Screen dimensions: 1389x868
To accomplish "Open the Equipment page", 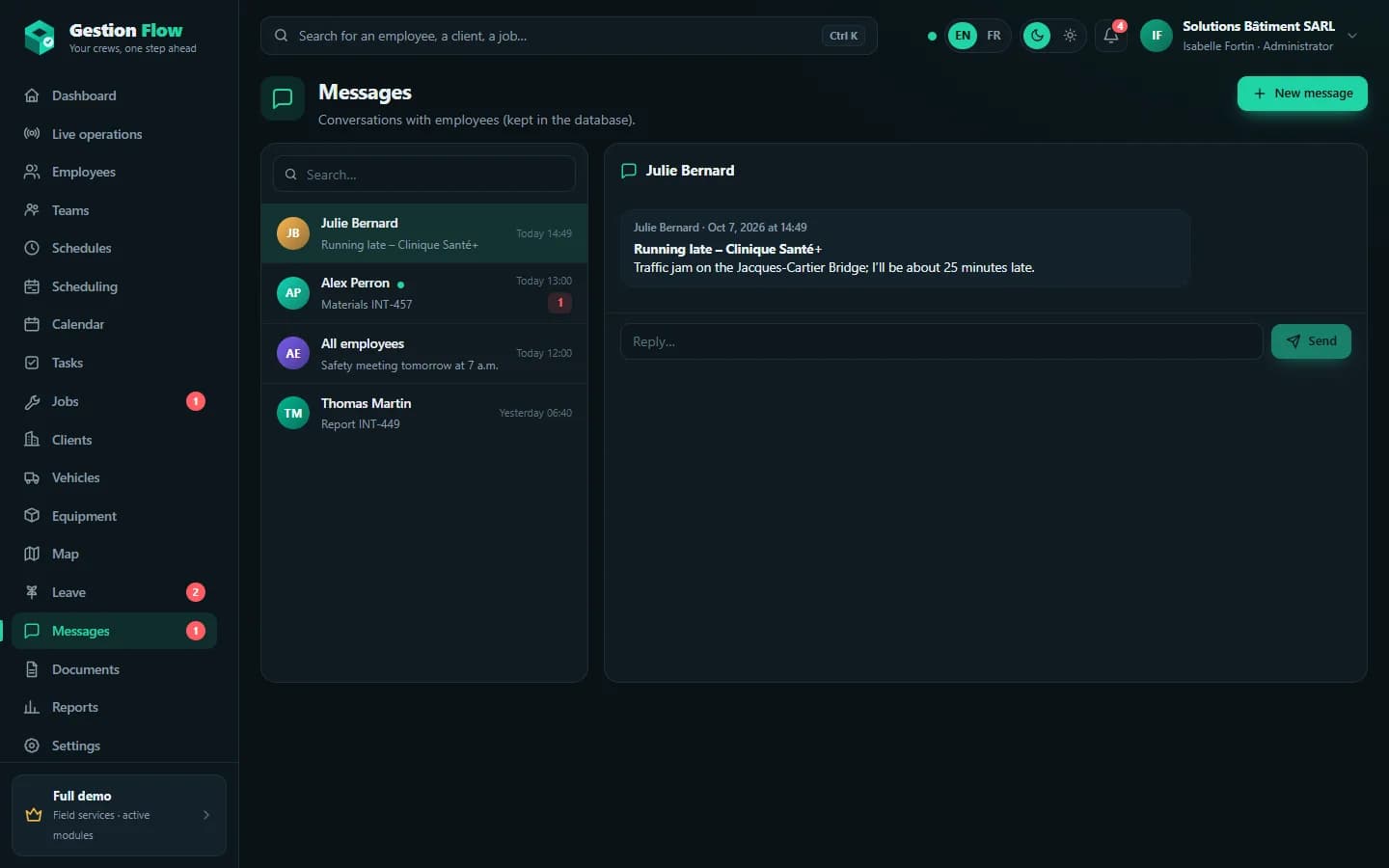I will (114, 516).
